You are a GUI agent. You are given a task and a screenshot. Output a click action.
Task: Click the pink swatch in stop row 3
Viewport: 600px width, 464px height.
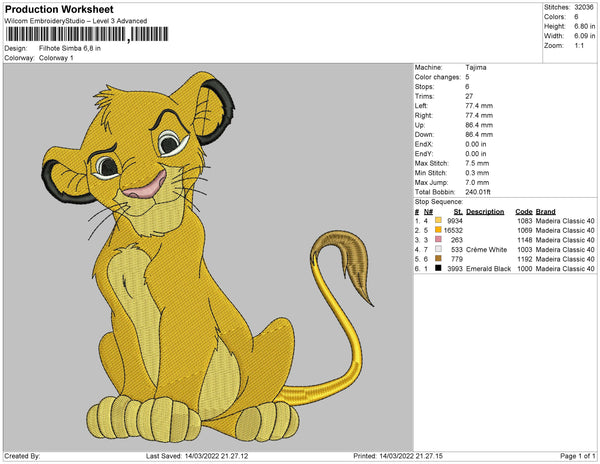coord(438,239)
